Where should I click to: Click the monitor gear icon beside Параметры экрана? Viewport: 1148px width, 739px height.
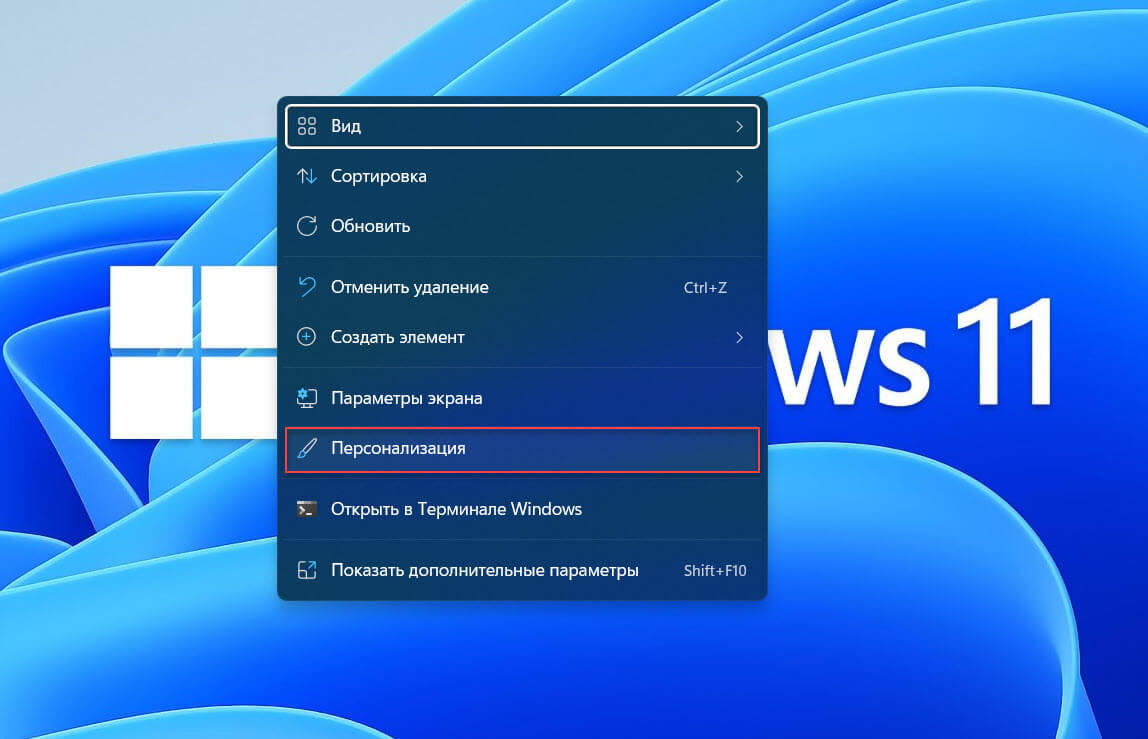pyautogui.click(x=307, y=398)
